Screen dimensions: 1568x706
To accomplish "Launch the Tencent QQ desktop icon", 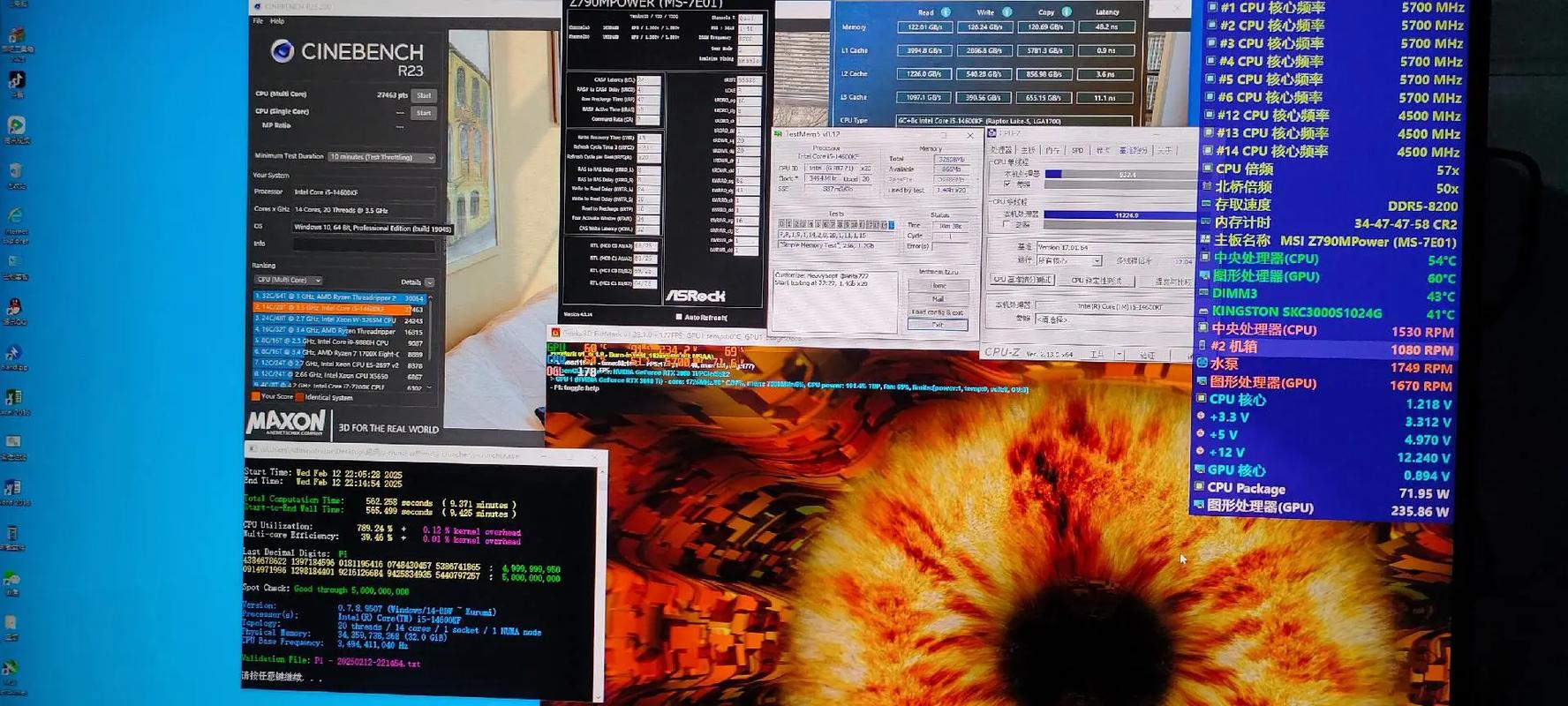I will click(14, 308).
